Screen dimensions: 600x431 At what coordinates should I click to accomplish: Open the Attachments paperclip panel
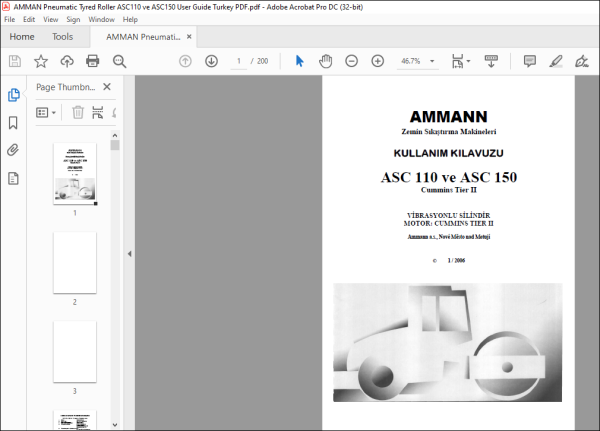click(13, 150)
